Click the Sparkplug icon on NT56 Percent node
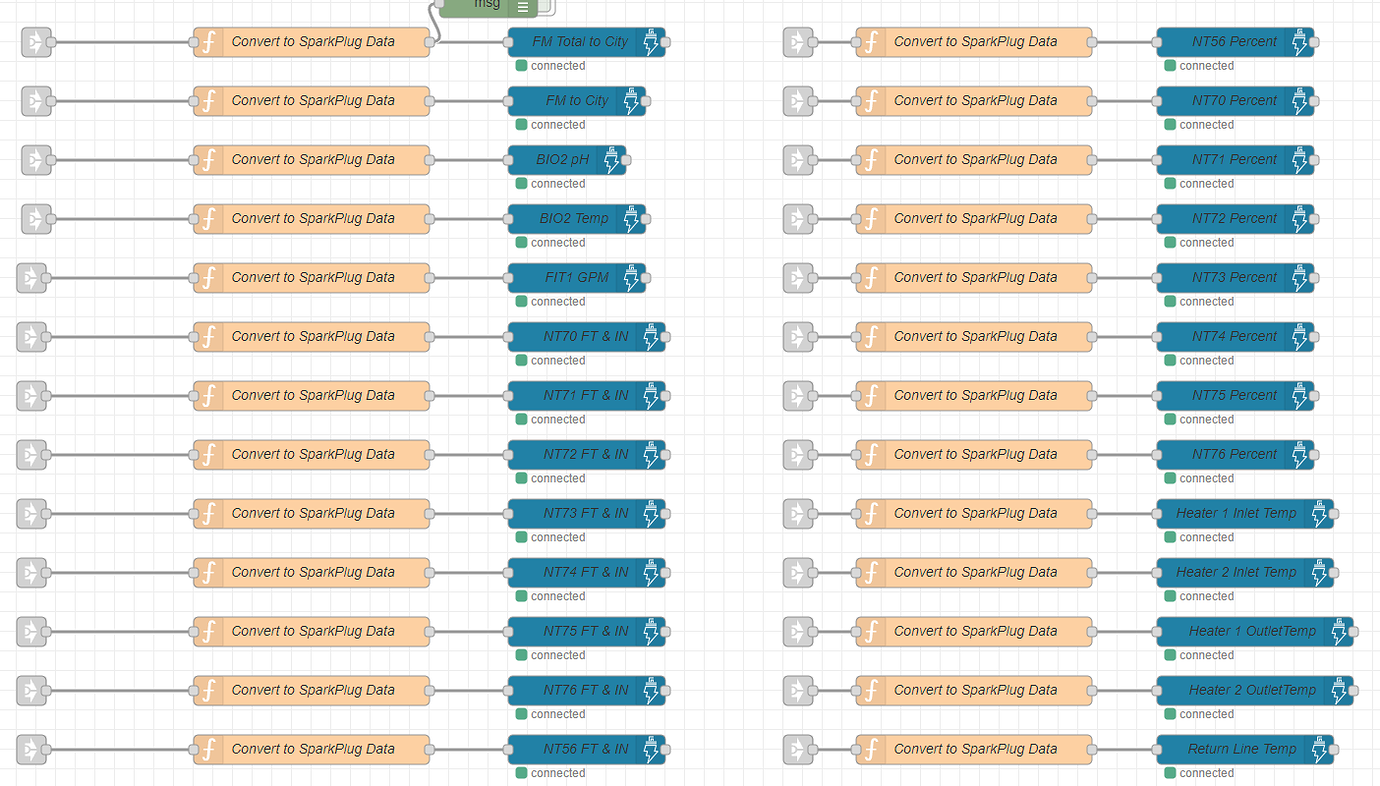The width and height of the screenshot is (1380, 786). [x=1300, y=42]
